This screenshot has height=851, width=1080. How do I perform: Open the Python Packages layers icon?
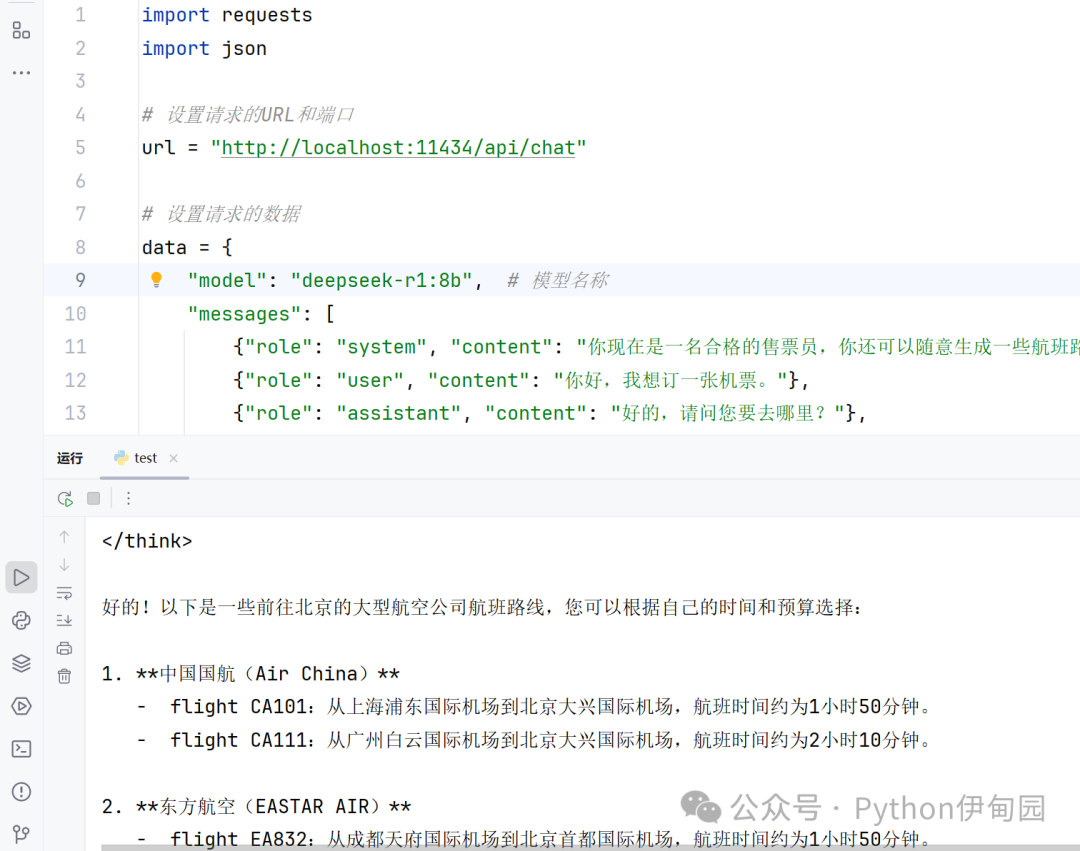click(x=21, y=663)
